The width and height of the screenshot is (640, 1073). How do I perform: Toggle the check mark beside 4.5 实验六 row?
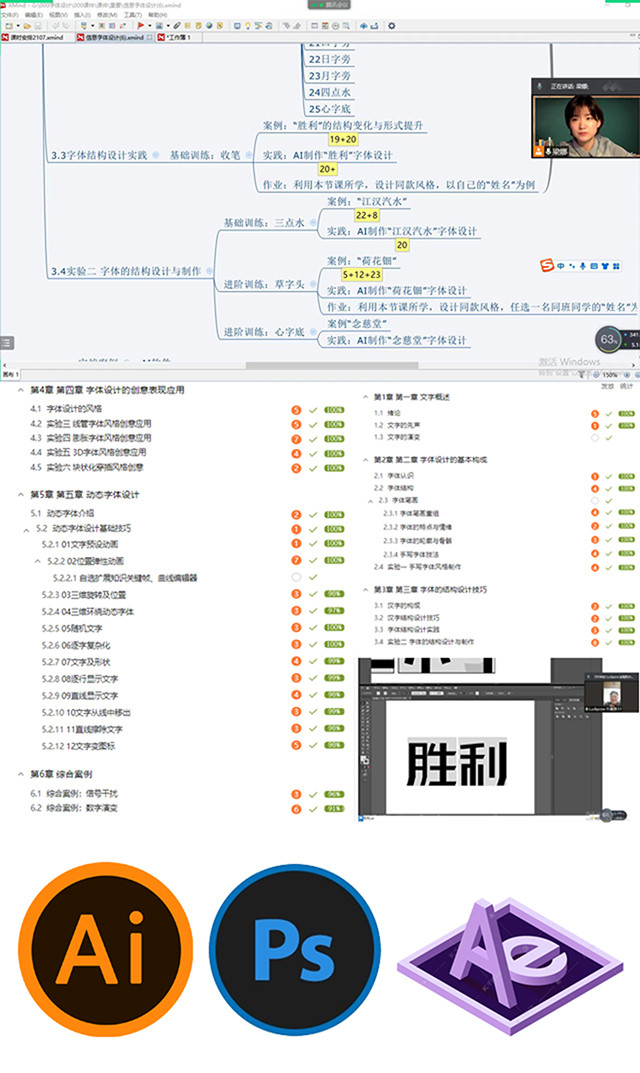[313, 469]
